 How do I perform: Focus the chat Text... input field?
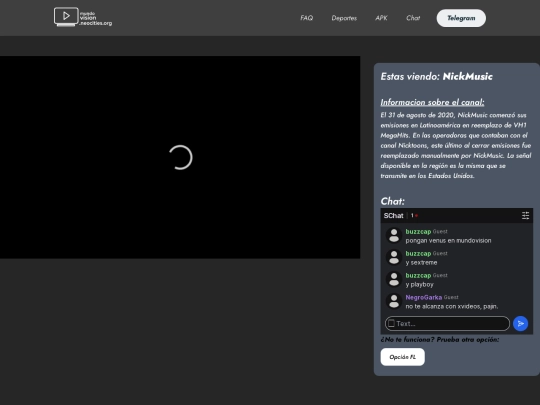447,323
